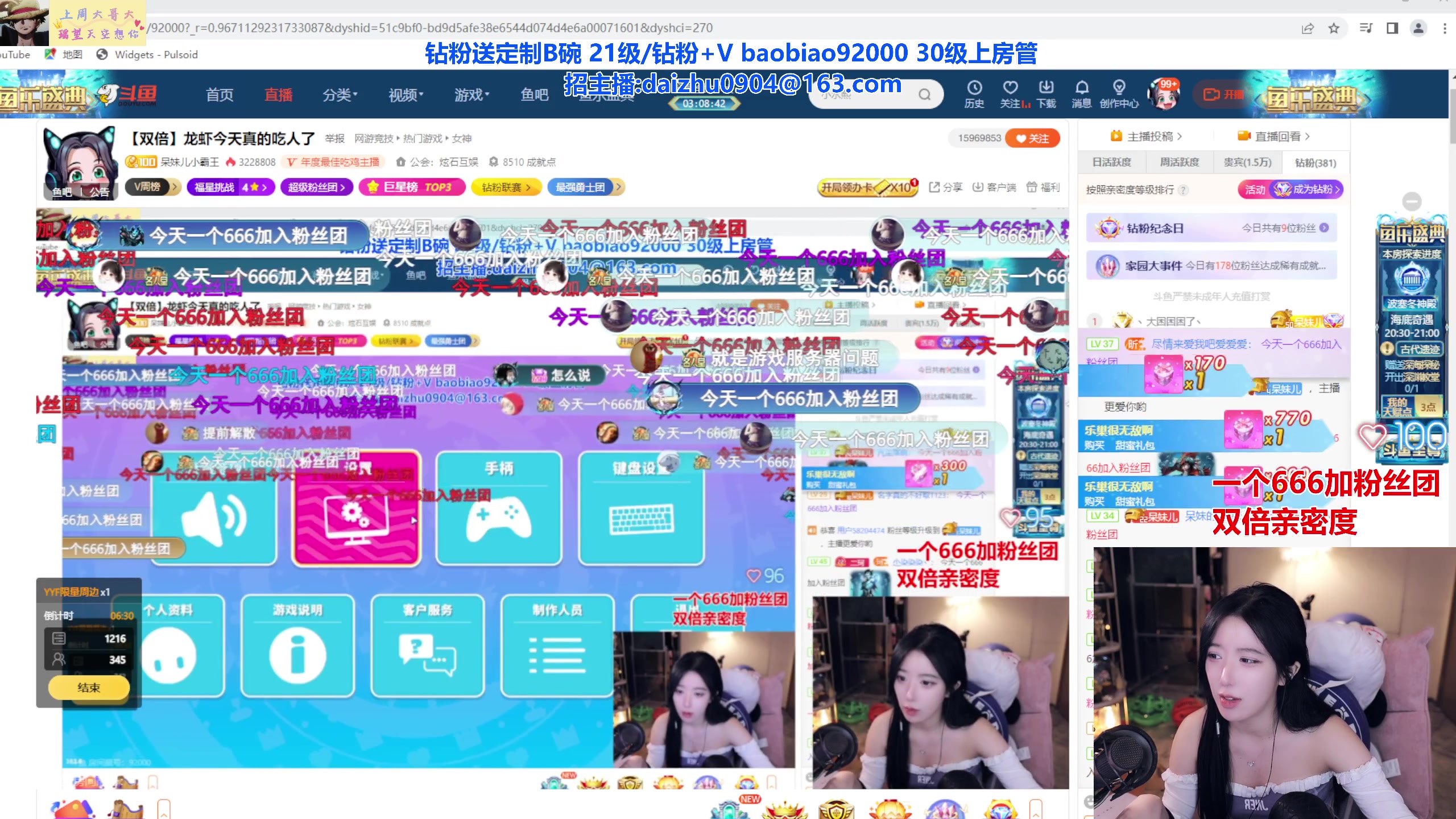
Task: Collapse the 鱼乐盛典 widget with minus icon
Action: (x=1412, y=201)
